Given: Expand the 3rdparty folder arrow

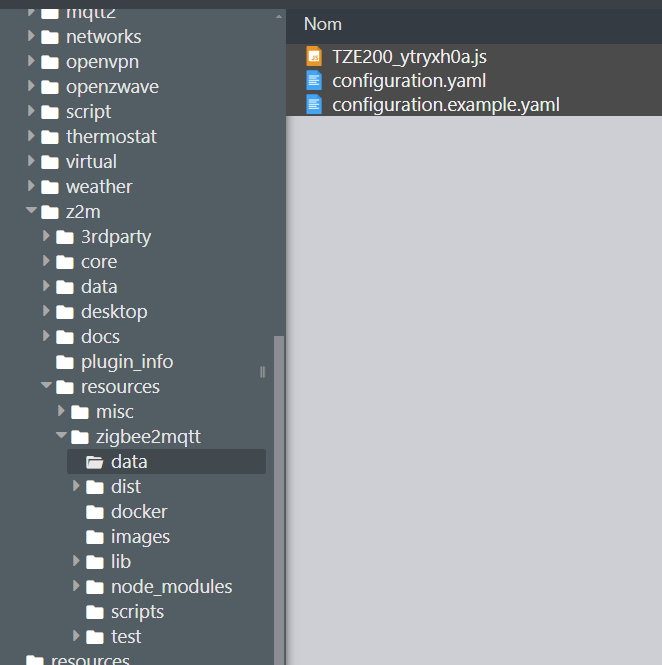Looking at the screenshot, I should (46, 236).
